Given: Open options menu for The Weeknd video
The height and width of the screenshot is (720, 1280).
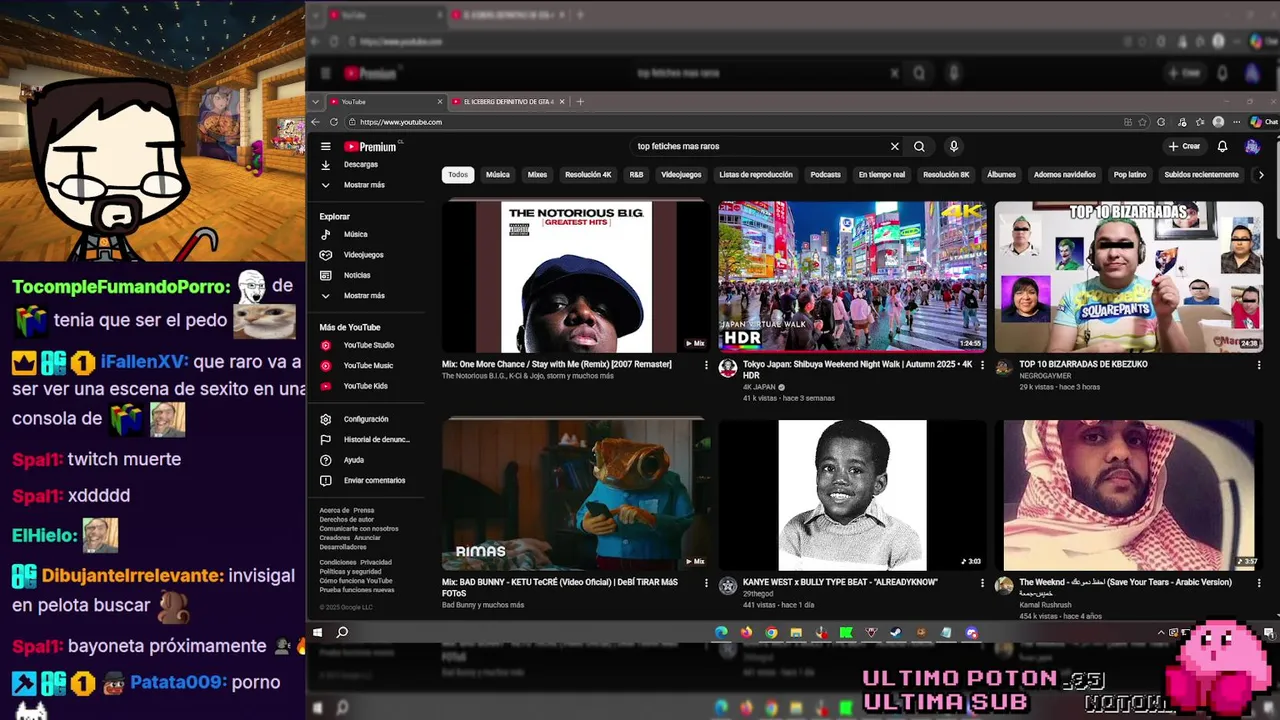Looking at the screenshot, I should point(1258,583).
